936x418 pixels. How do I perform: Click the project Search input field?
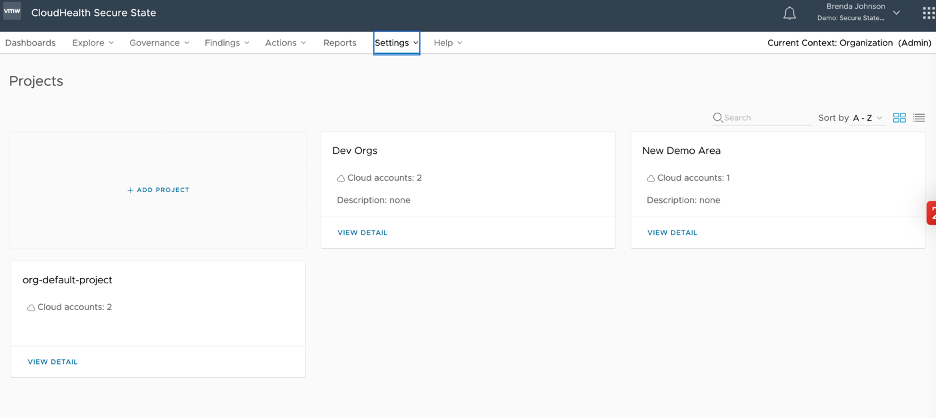(765, 118)
